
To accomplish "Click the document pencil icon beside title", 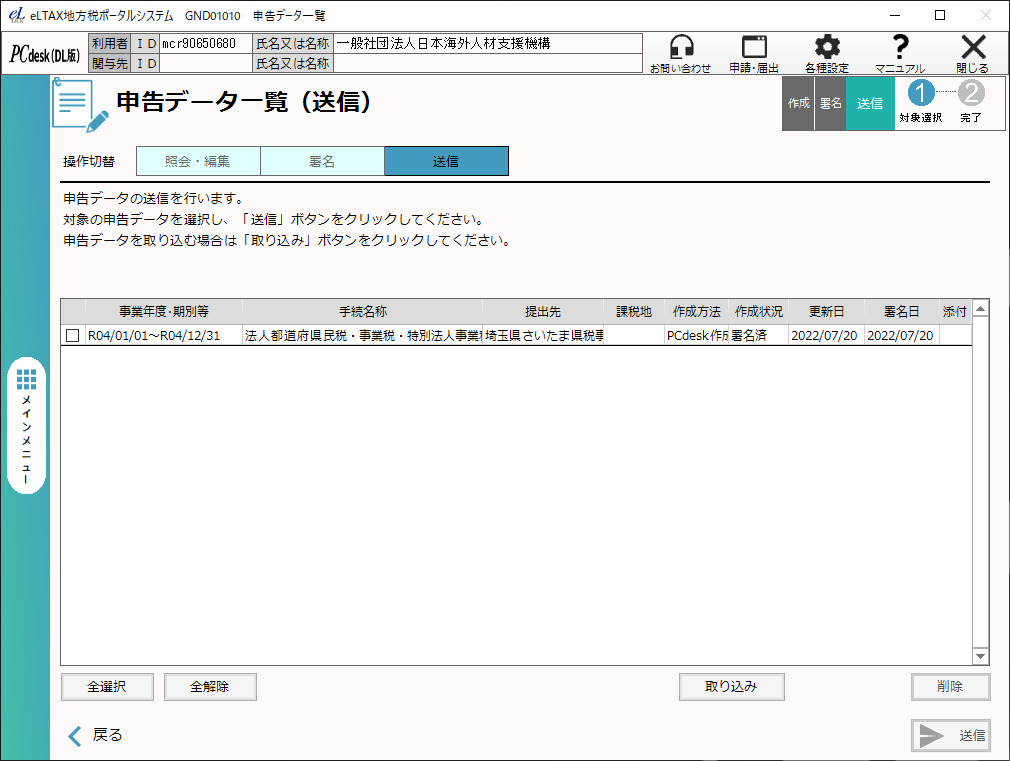I will 80,105.
